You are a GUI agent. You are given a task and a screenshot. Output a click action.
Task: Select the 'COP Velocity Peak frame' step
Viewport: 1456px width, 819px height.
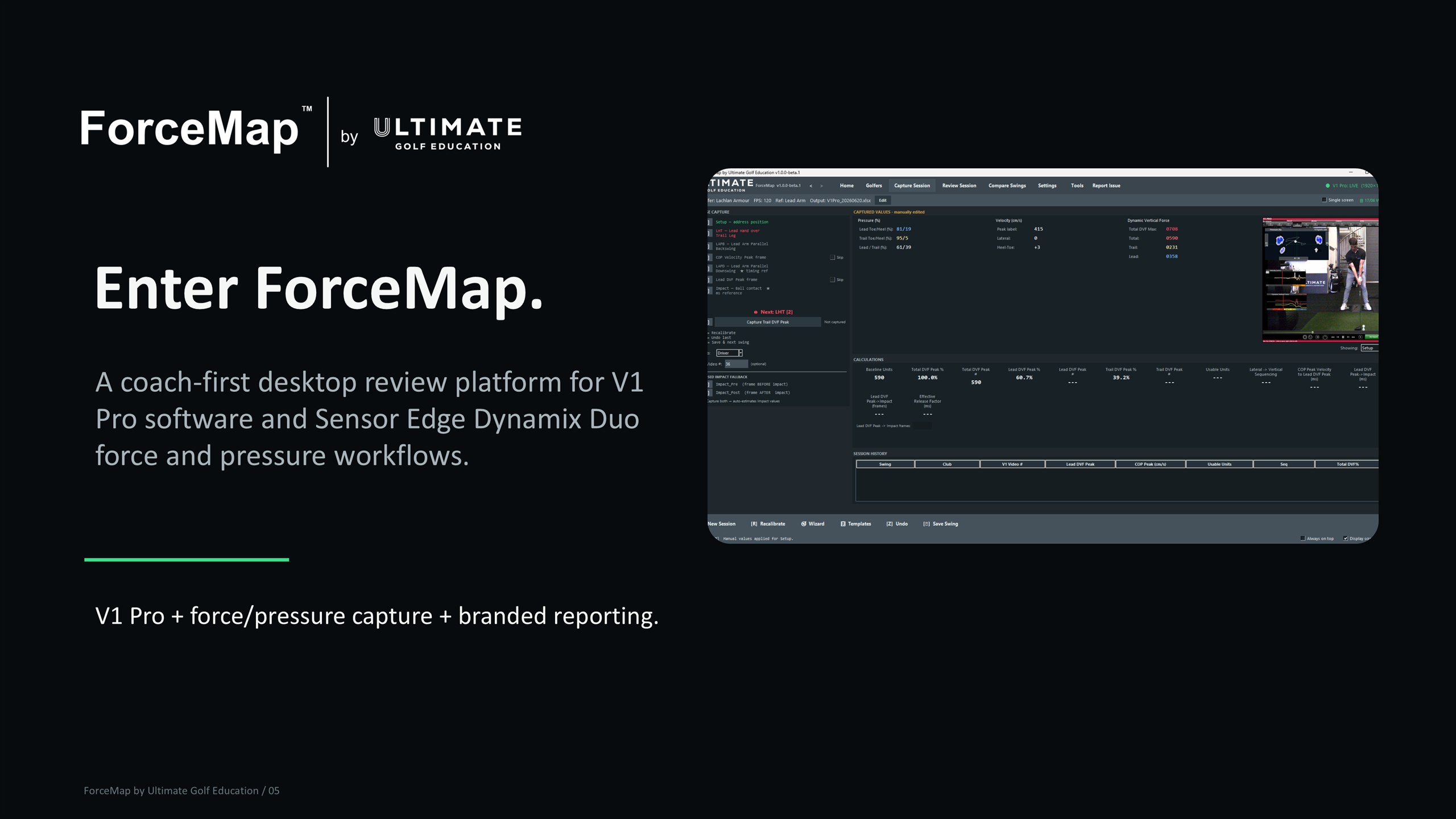click(741, 257)
